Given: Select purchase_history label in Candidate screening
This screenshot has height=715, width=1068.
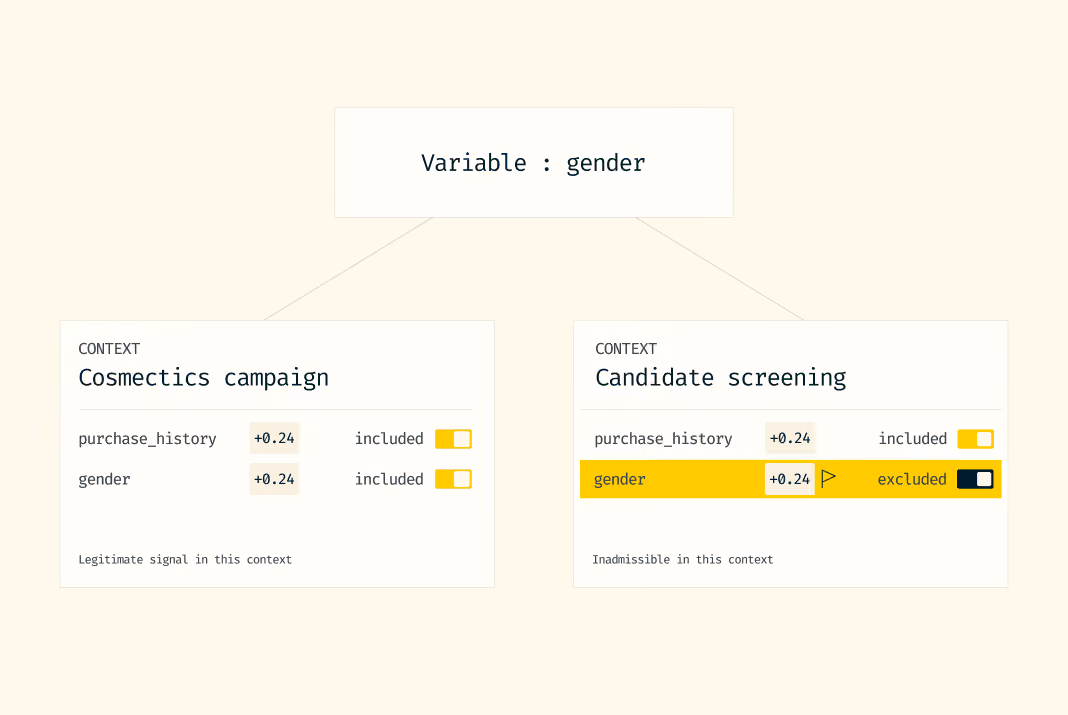Looking at the screenshot, I should pyautogui.click(x=663, y=439).
